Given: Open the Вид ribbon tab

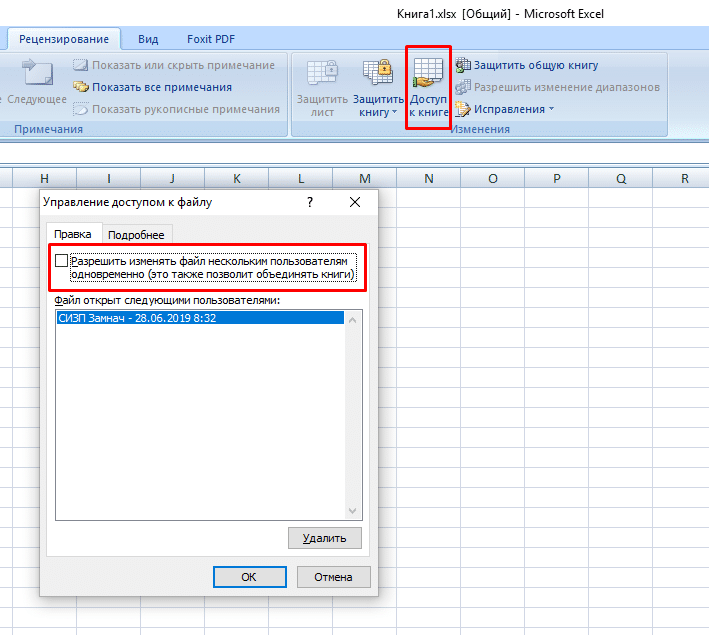Looking at the screenshot, I should 148,39.
